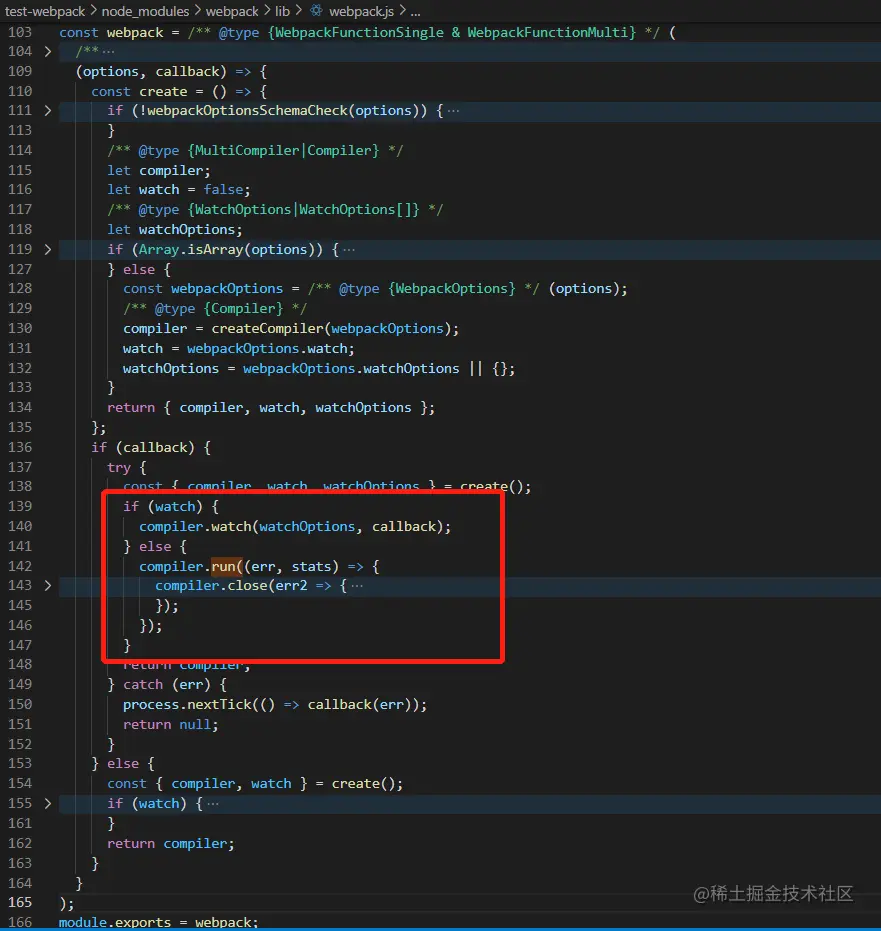The image size is (881, 931).
Task: Expand the if (watch) block on line 155
Action: point(47,803)
